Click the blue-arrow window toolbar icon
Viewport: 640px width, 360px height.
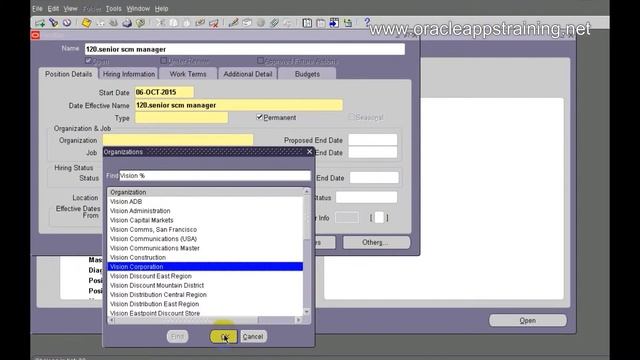(x=334, y=23)
